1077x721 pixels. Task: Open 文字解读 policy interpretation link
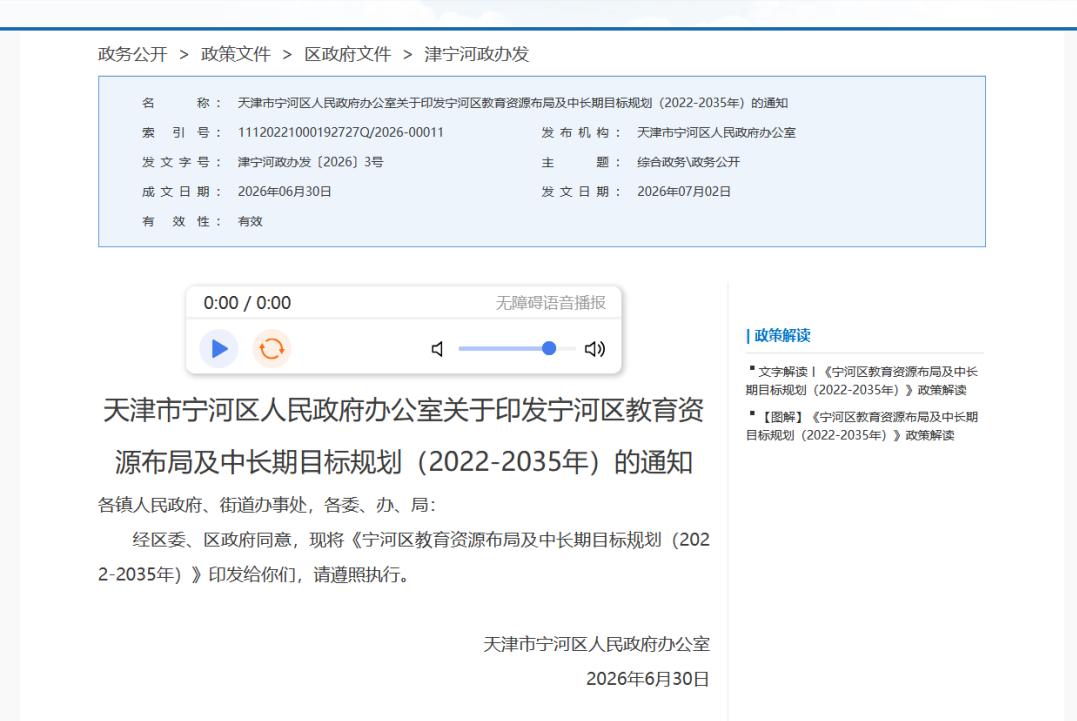pyautogui.click(x=862, y=380)
